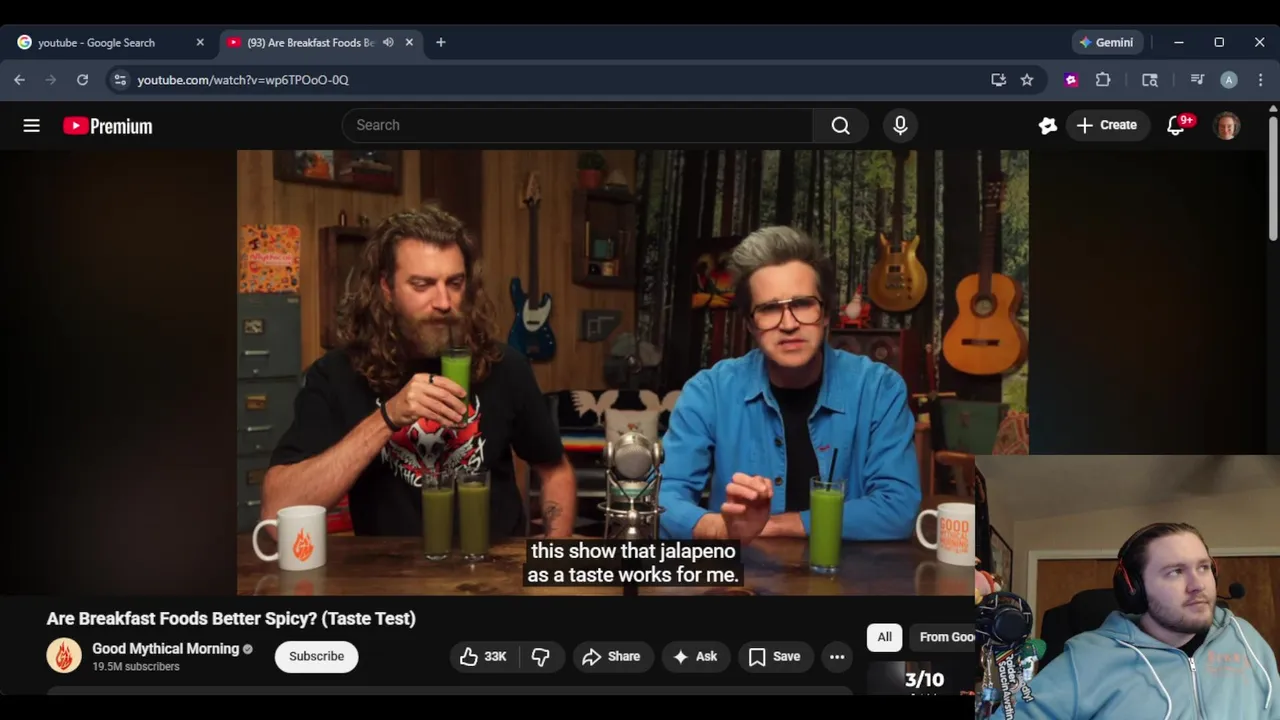Share the video
Image resolution: width=1280 pixels, height=720 pixels.
611,656
